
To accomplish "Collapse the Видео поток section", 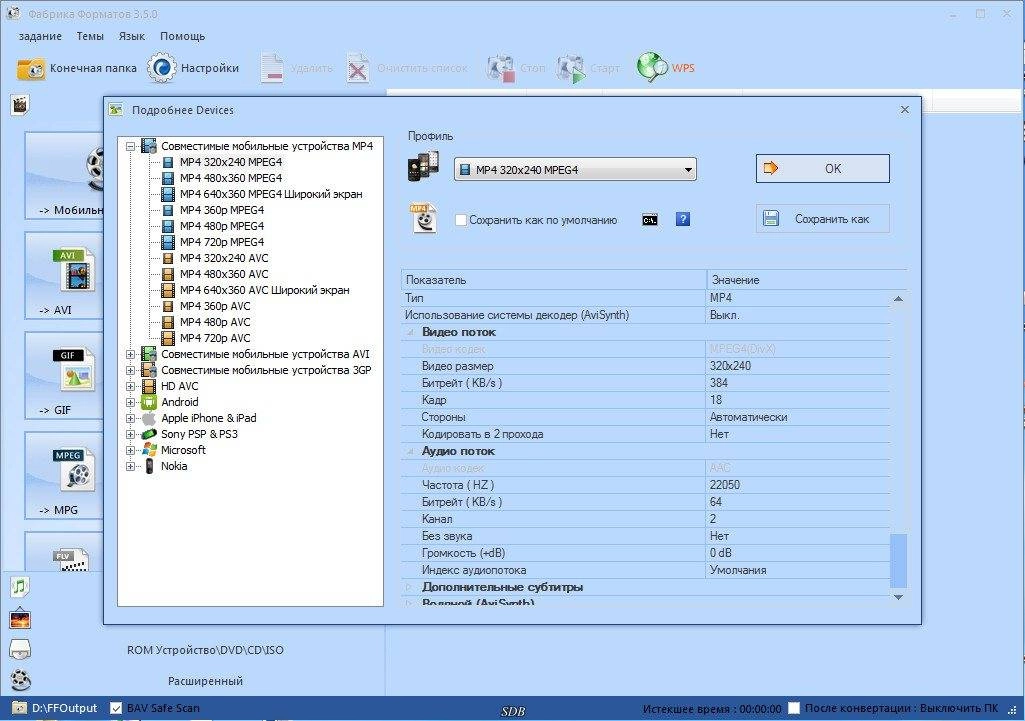I will pyautogui.click(x=411, y=332).
